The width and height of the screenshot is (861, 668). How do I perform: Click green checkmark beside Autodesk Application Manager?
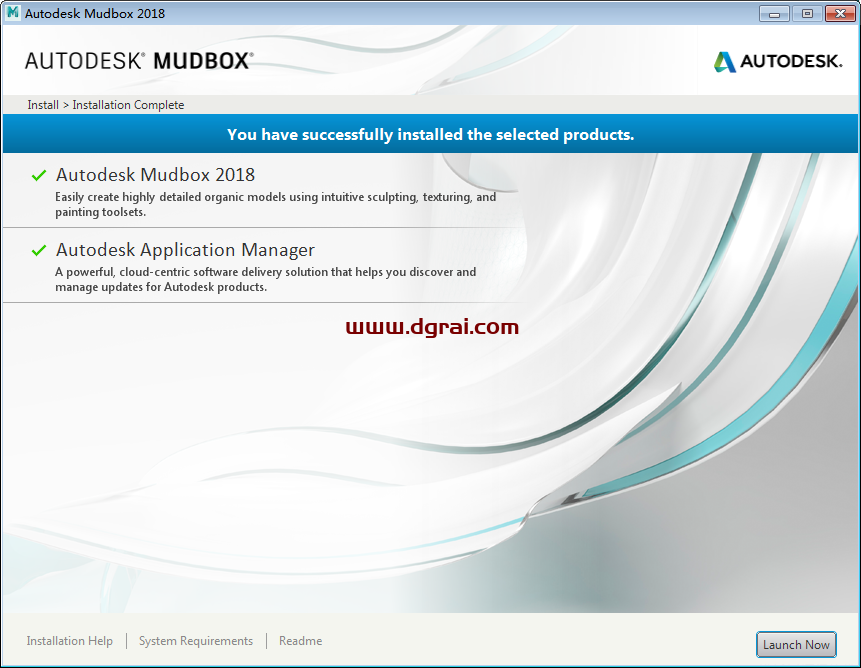pos(38,250)
